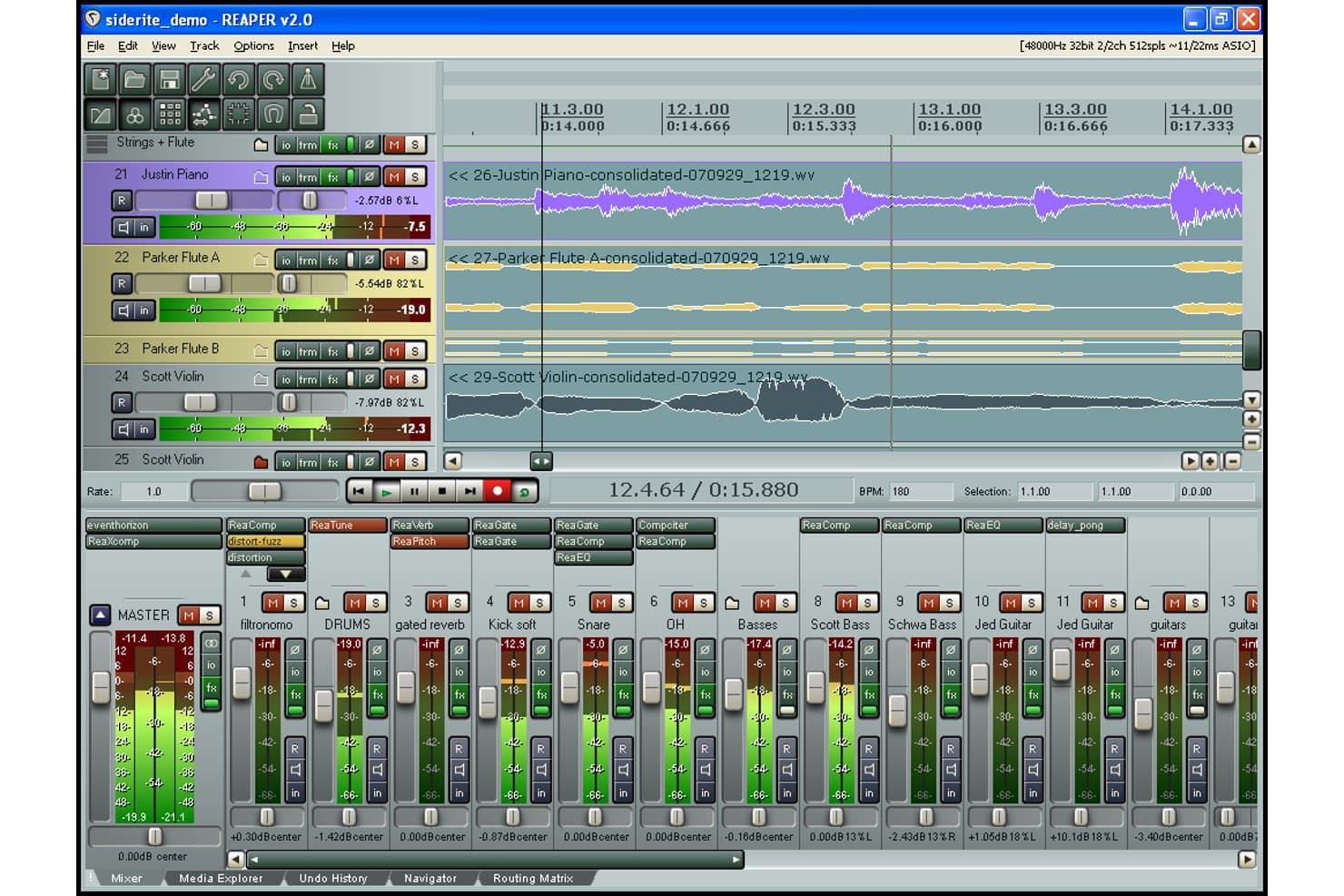
Task: Click the playback Rate slider
Action: [x=264, y=491]
